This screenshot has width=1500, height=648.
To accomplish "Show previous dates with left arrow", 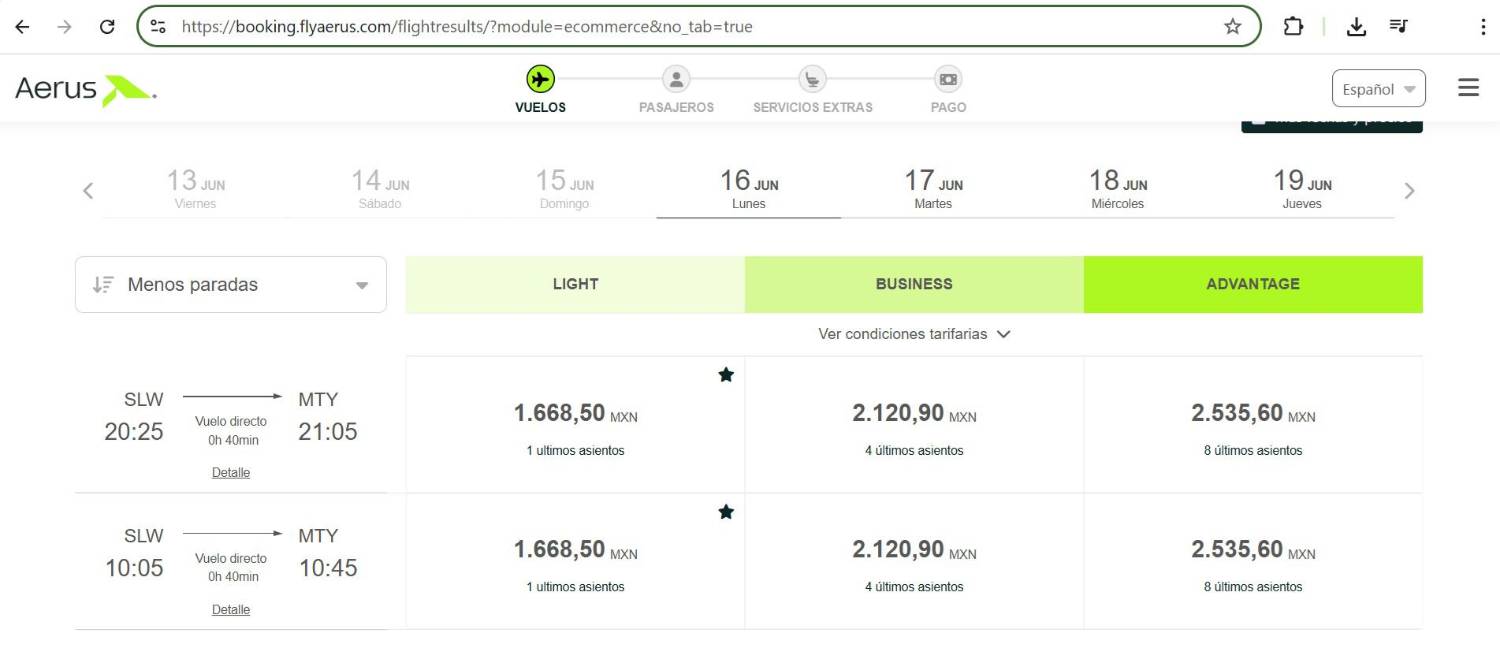I will coord(88,191).
